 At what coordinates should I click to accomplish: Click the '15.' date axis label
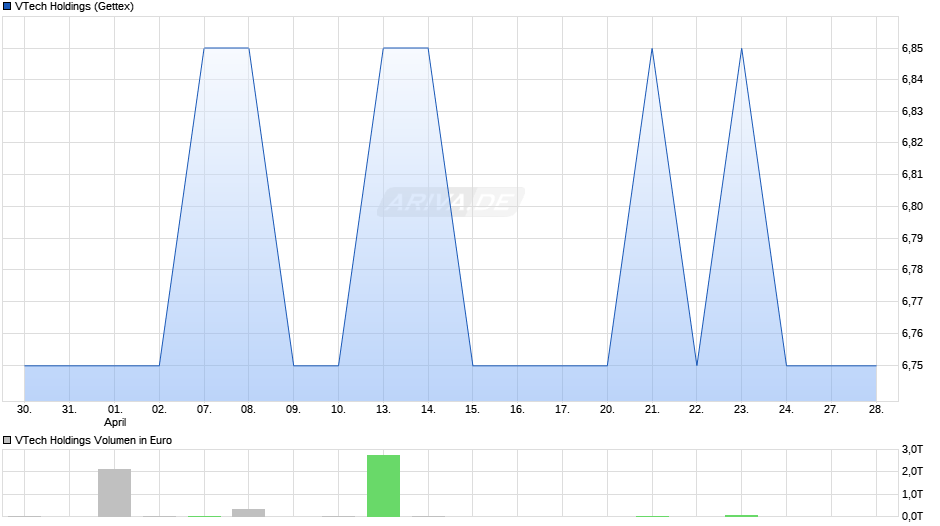coord(472,410)
